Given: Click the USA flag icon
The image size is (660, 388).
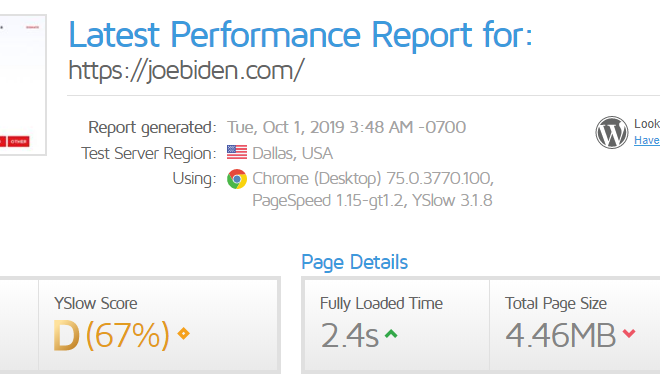Looking at the screenshot, I should click(x=237, y=152).
